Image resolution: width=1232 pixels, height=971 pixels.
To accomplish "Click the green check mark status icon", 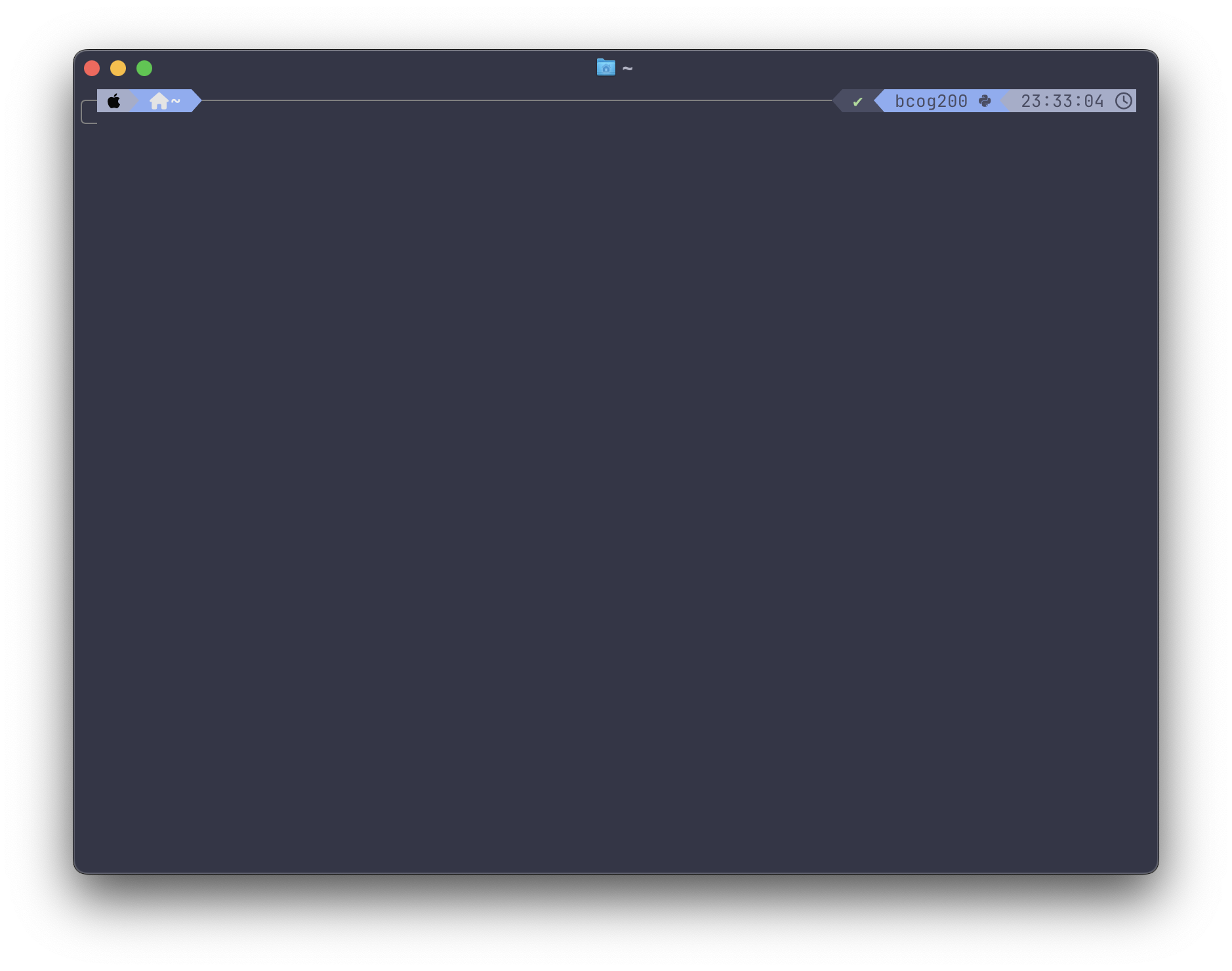I will 857,102.
